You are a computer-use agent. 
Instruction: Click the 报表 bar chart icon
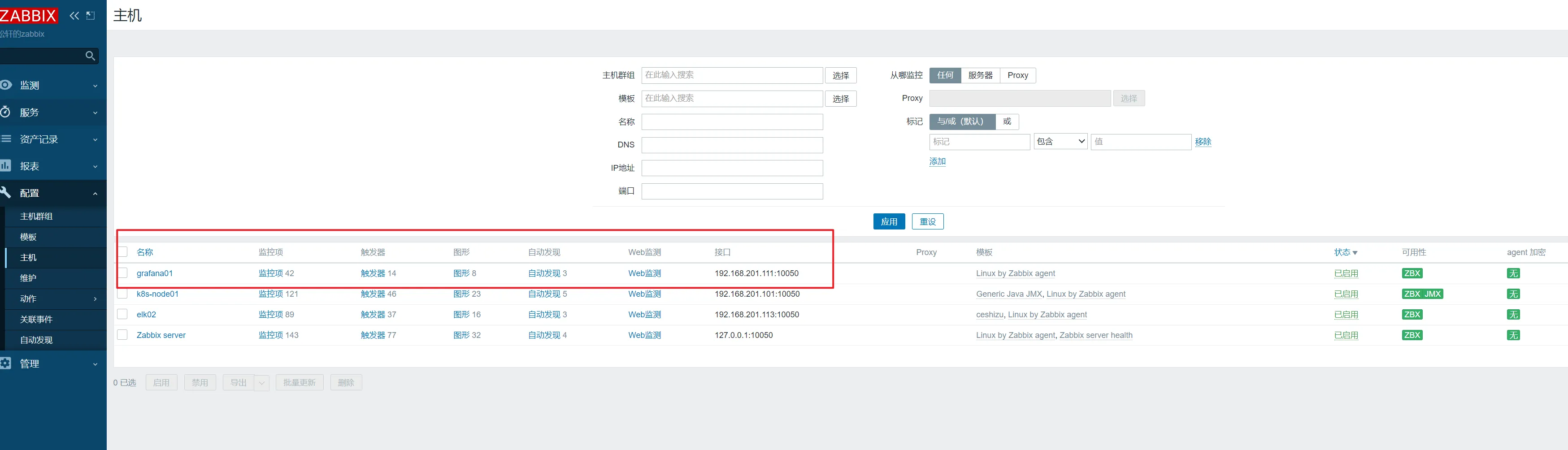coord(5,165)
